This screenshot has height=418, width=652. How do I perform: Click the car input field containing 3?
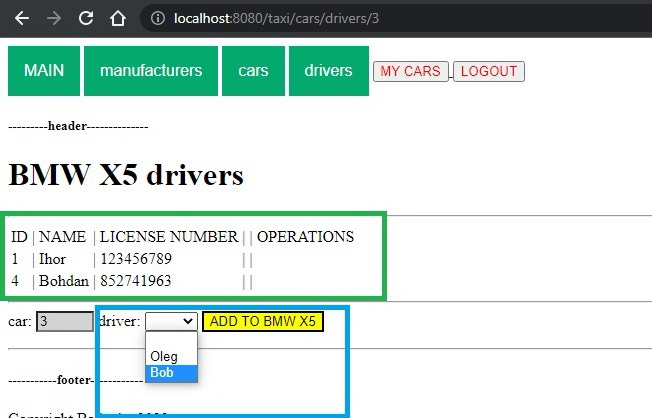[65, 322]
